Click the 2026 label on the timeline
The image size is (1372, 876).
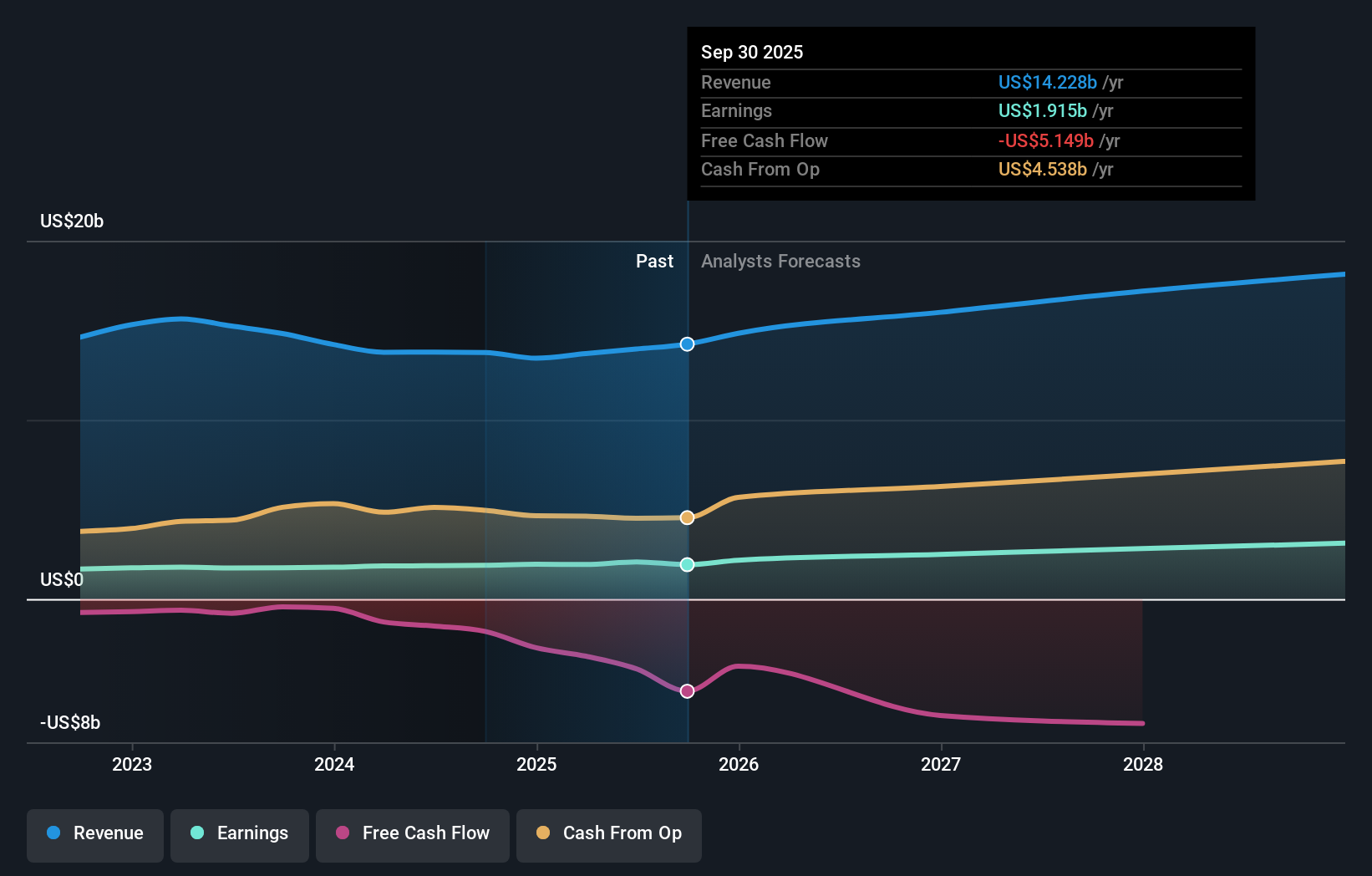tap(740, 764)
